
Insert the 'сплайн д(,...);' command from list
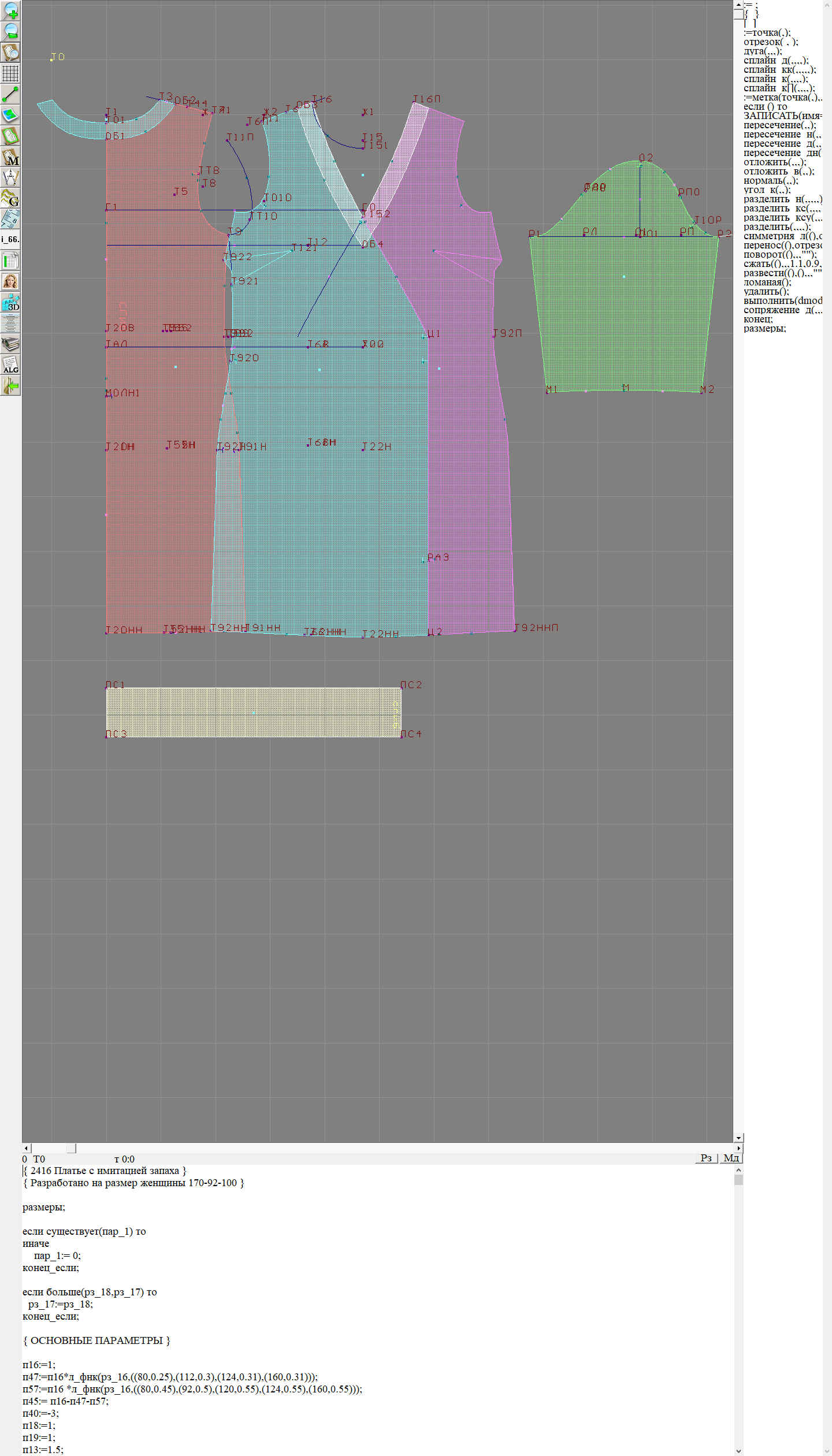click(x=775, y=61)
